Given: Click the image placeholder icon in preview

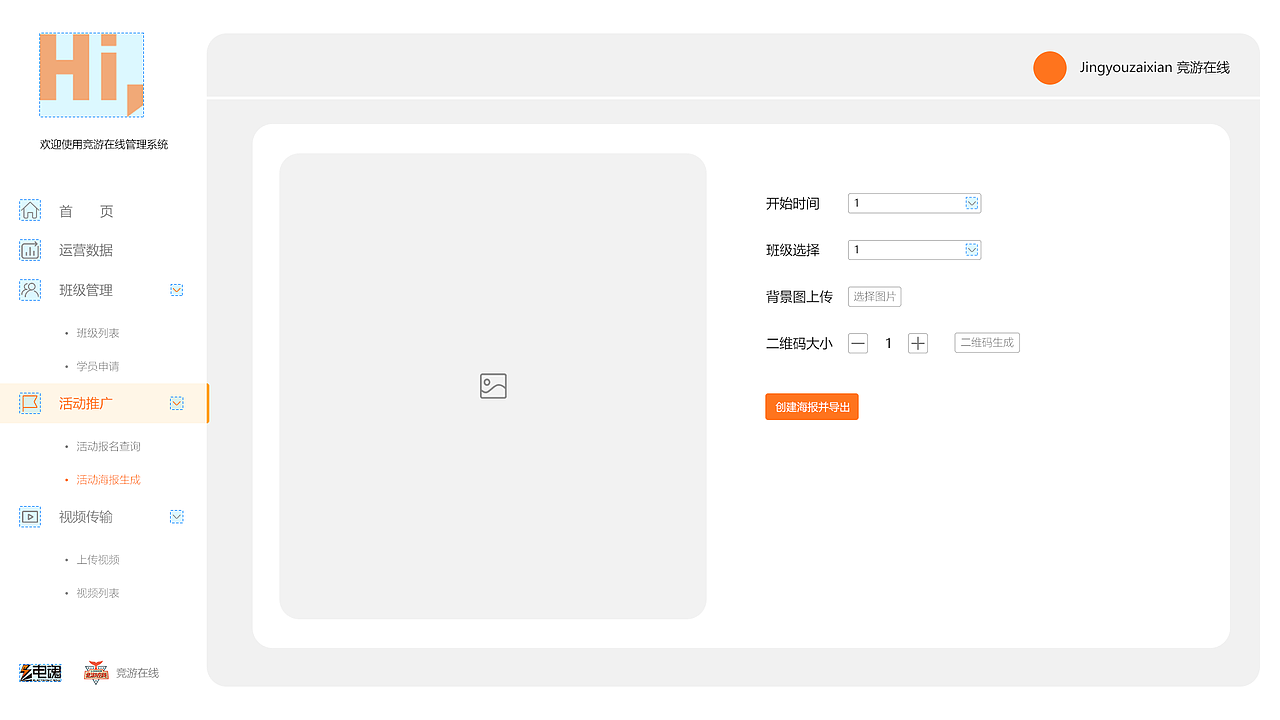Looking at the screenshot, I should click(493, 386).
